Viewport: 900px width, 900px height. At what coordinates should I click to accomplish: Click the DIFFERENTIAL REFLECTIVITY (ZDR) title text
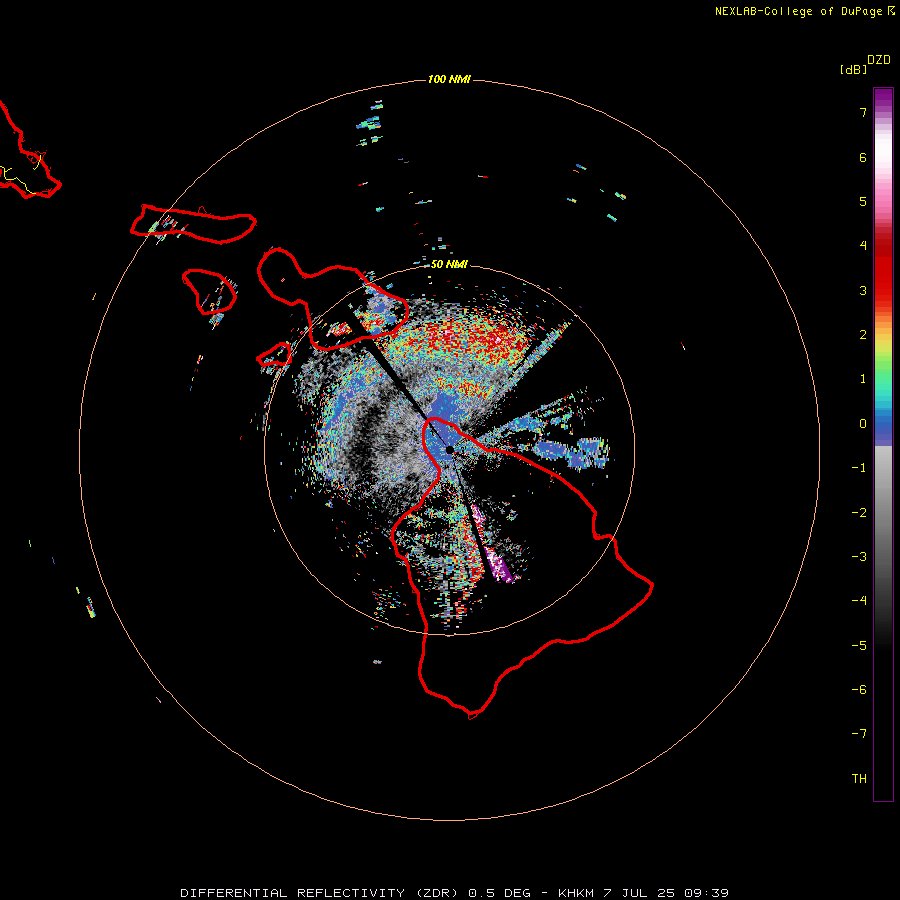point(321,893)
